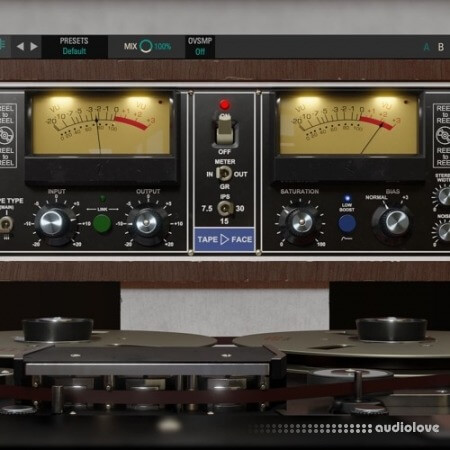The width and height of the screenshot is (450, 450).
Task: Click the NOISE knob
Action: click(444, 232)
